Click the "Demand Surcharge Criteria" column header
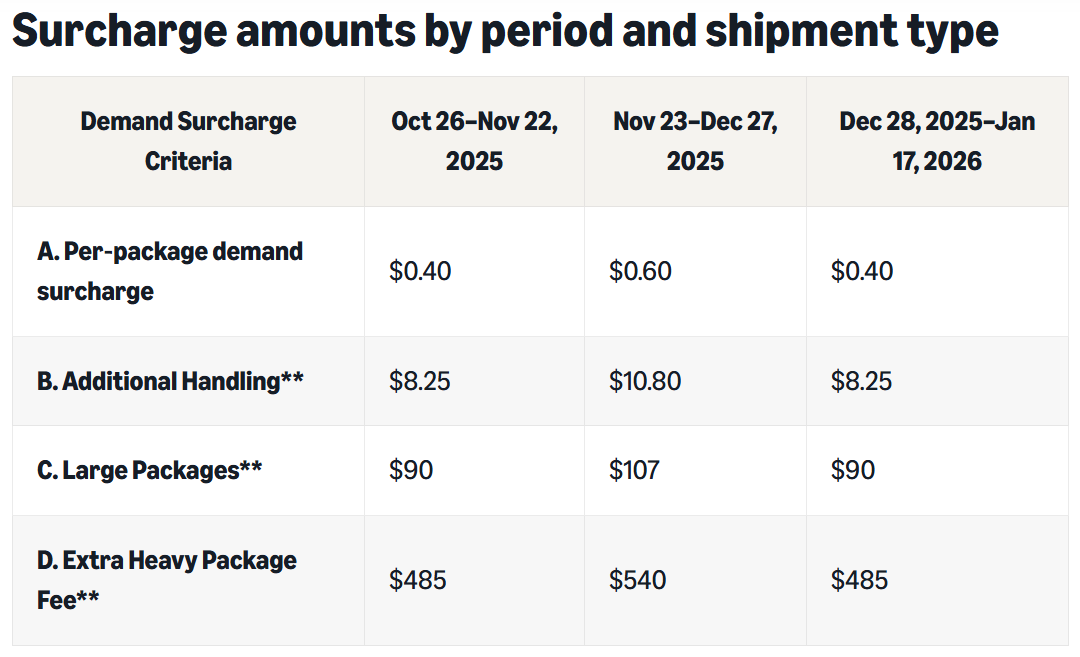The height and width of the screenshot is (657, 1080). point(188,141)
